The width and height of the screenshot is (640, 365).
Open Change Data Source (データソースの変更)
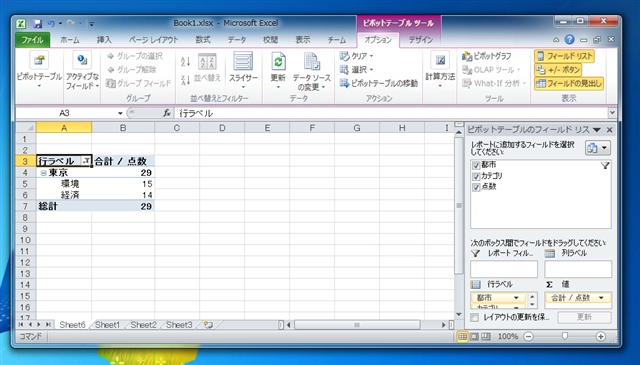point(311,71)
